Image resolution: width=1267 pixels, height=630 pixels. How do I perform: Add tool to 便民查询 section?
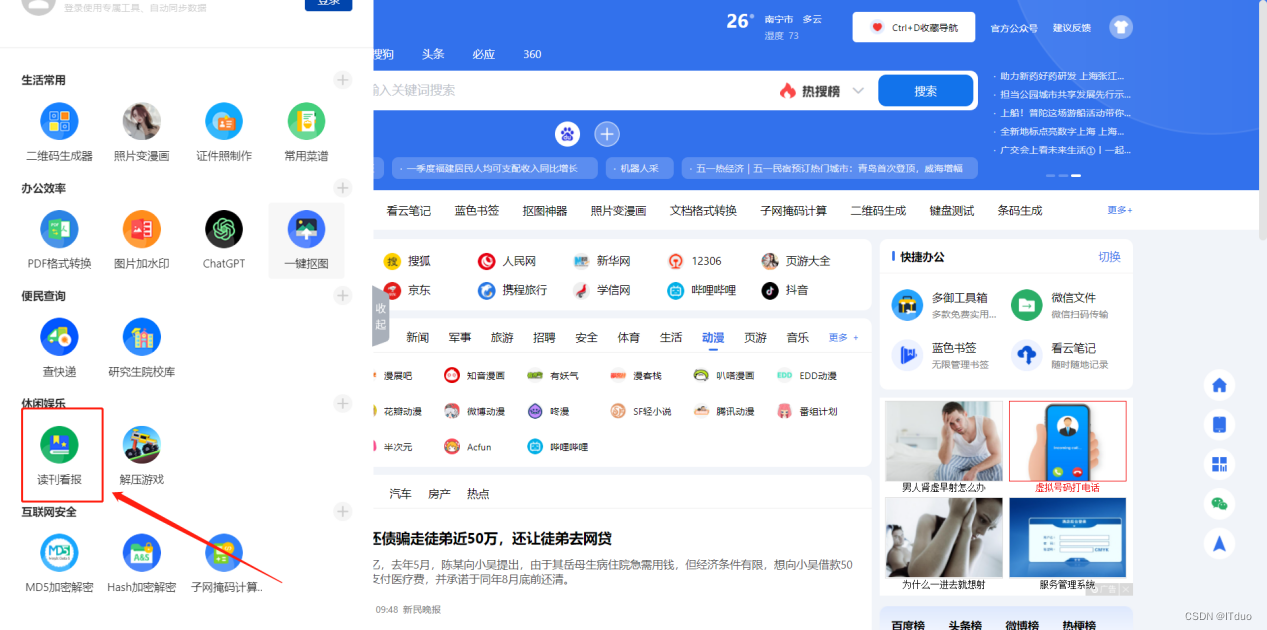click(342, 296)
